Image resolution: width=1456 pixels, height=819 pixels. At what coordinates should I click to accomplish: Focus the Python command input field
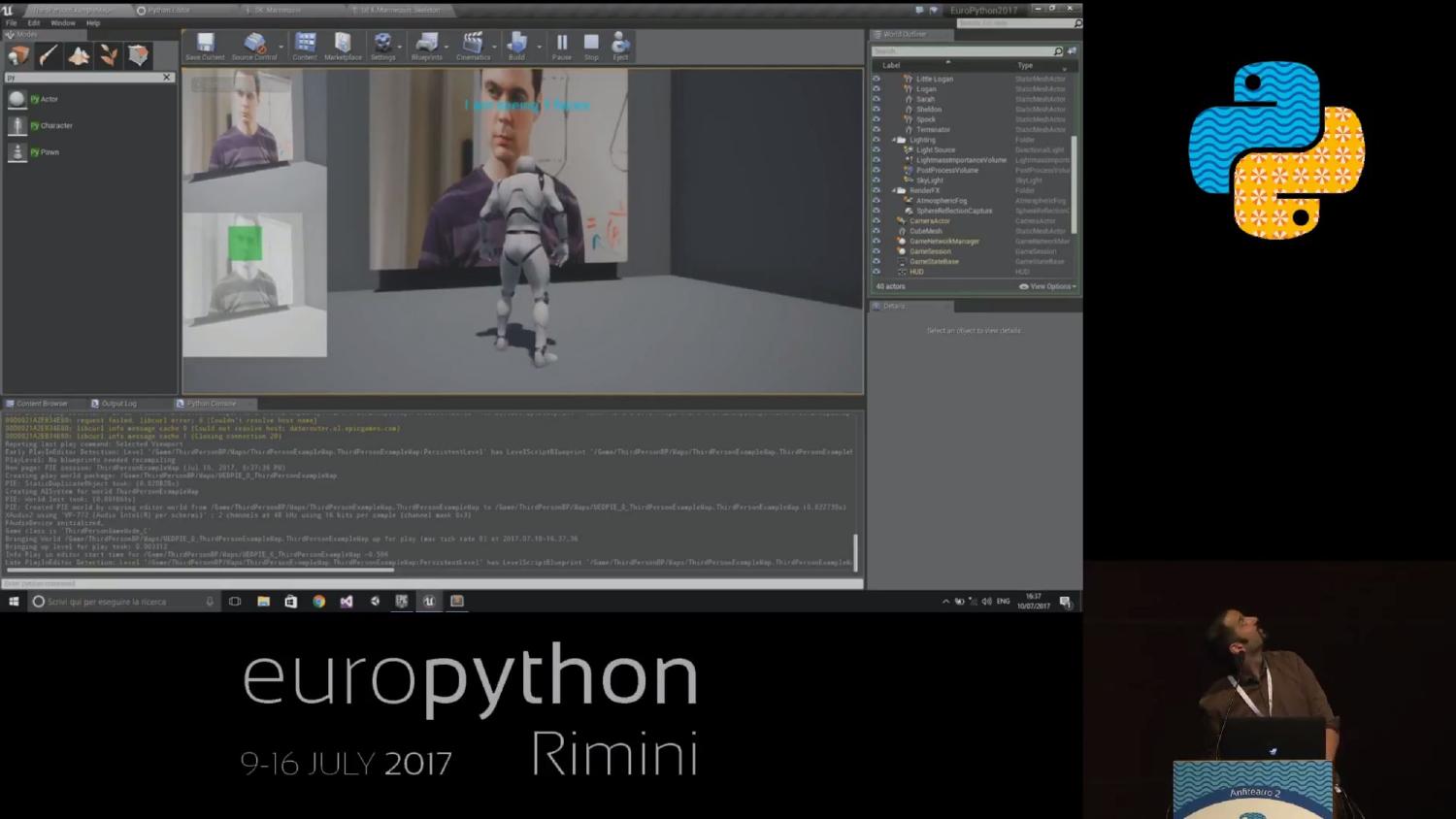coord(432,583)
